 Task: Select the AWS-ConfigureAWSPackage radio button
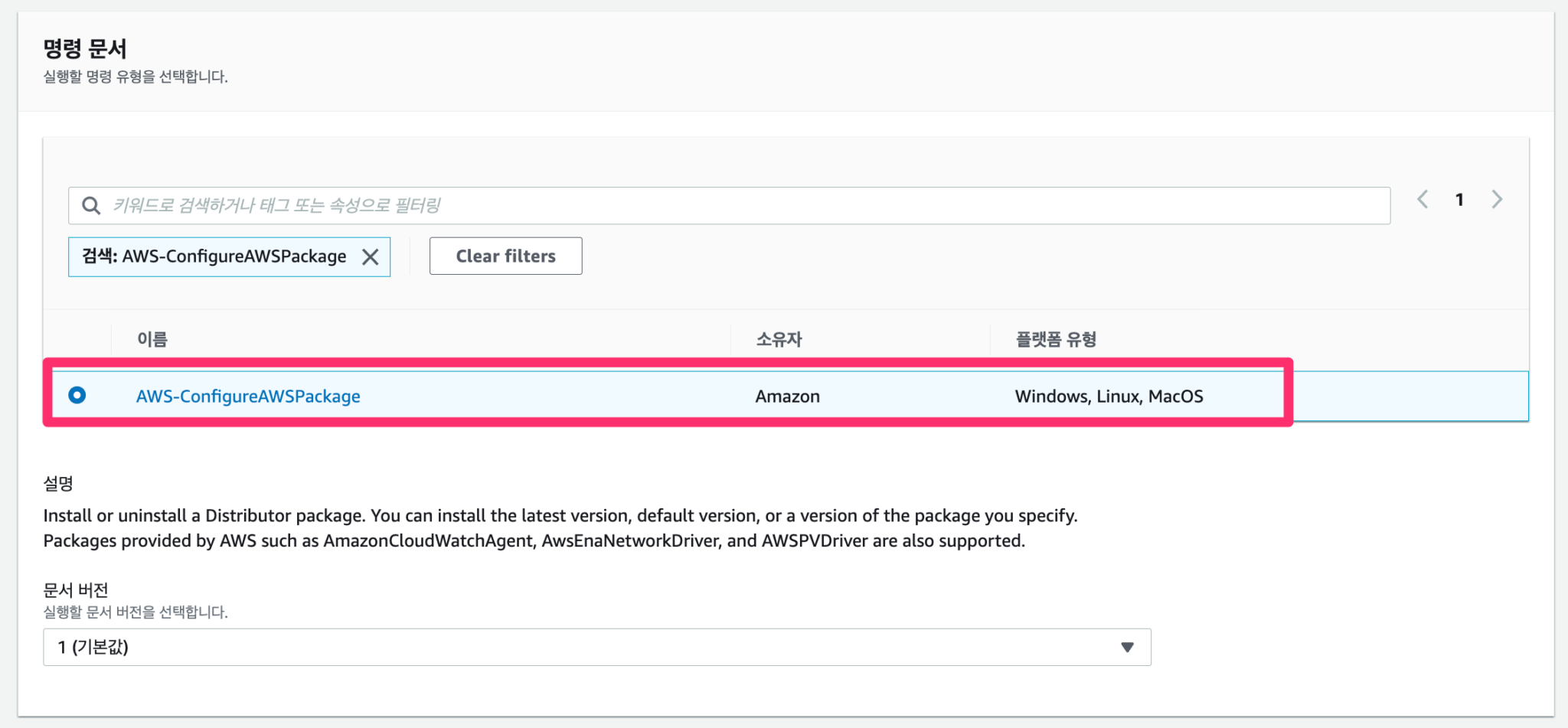point(77,396)
